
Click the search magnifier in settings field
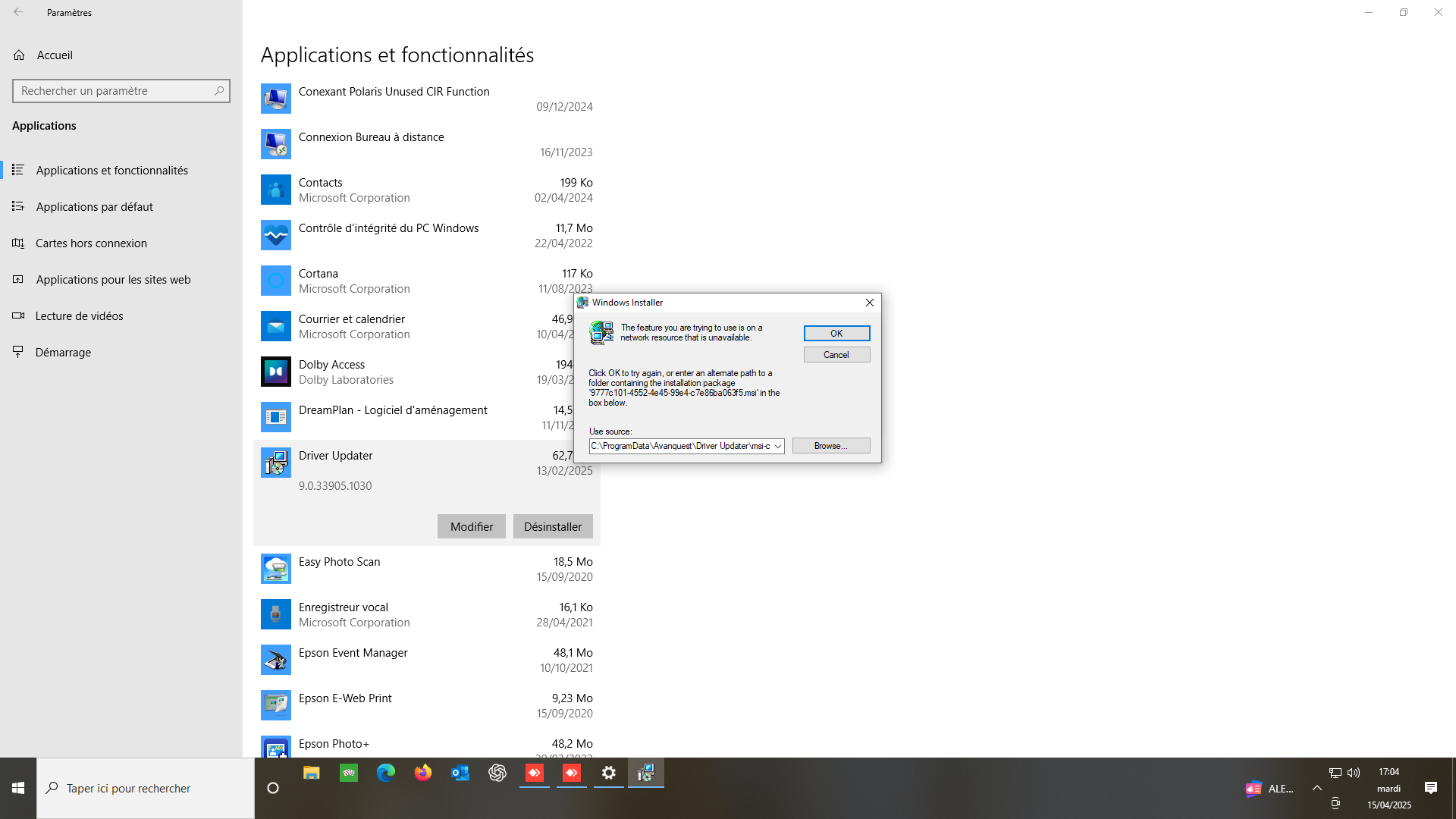coord(219,91)
